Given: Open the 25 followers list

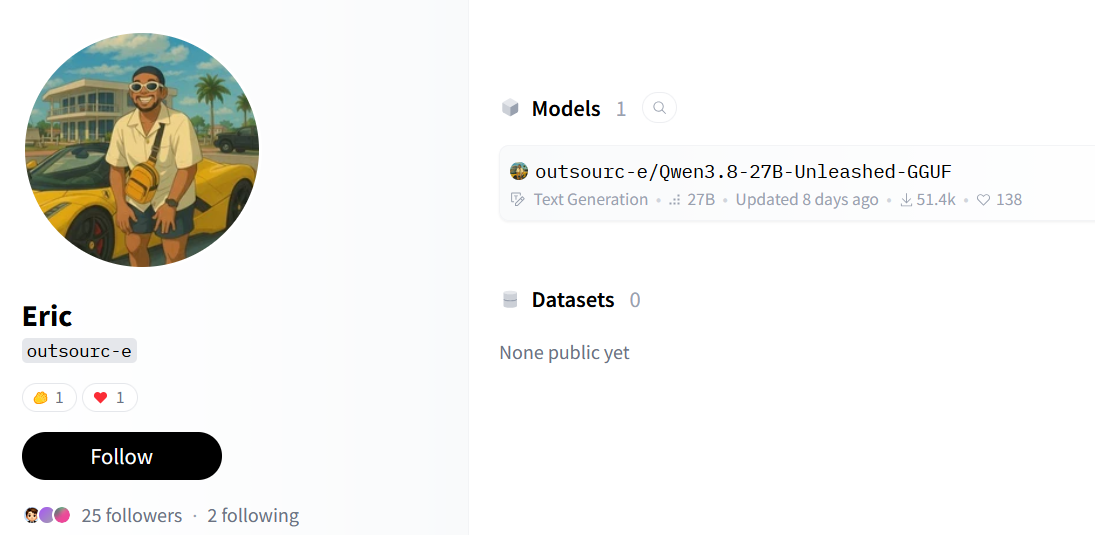Looking at the screenshot, I should 131,515.
